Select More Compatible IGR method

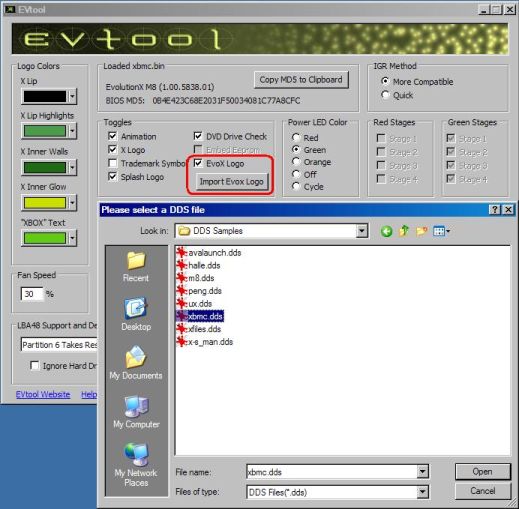click(x=385, y=81)
